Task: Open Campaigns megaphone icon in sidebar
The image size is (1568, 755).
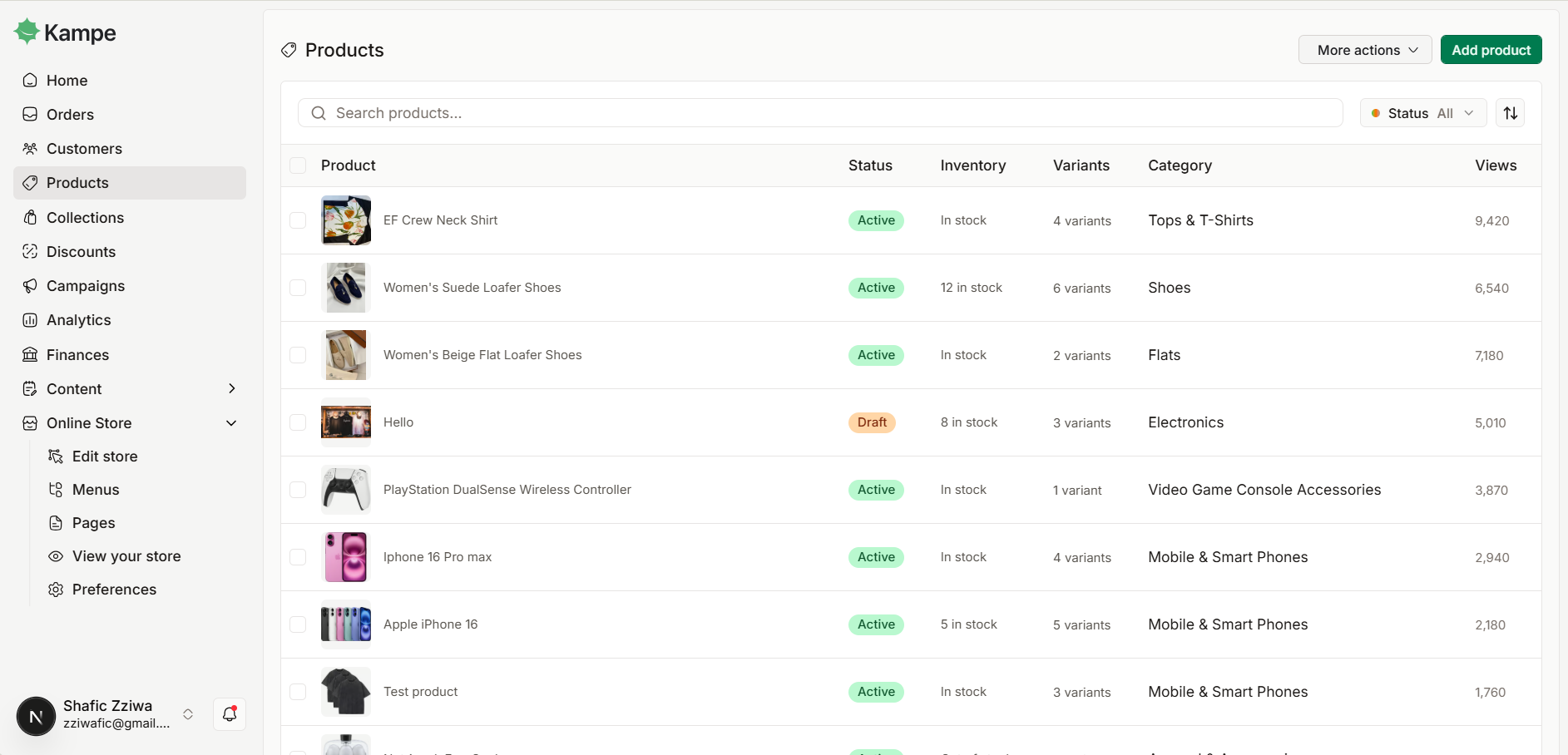Action: [x=30, y=286]
